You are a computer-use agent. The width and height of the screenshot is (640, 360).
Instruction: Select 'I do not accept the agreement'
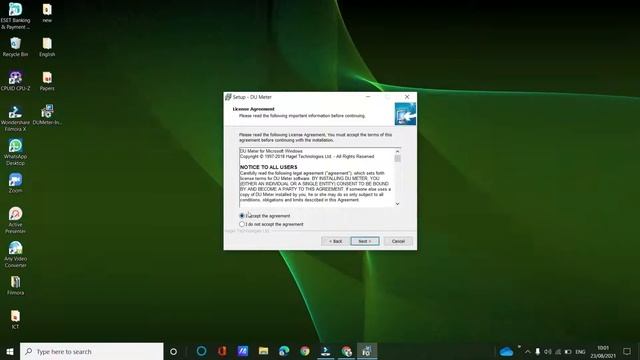271,224
